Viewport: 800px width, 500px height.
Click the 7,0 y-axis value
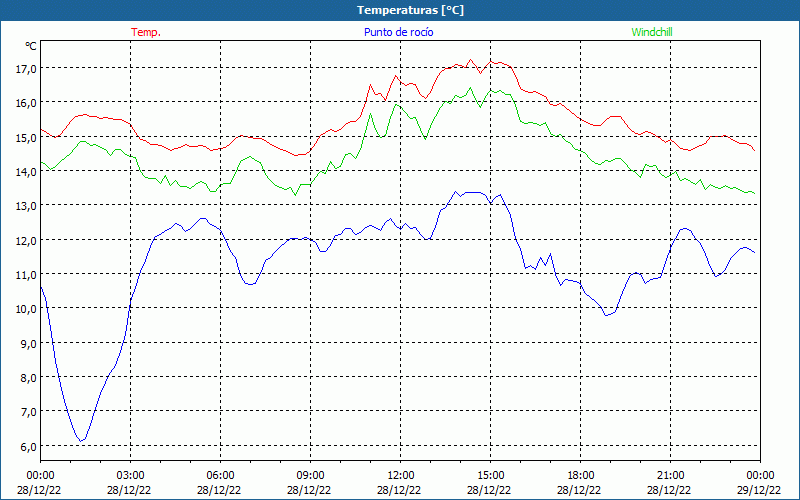[x=29, y=412]
